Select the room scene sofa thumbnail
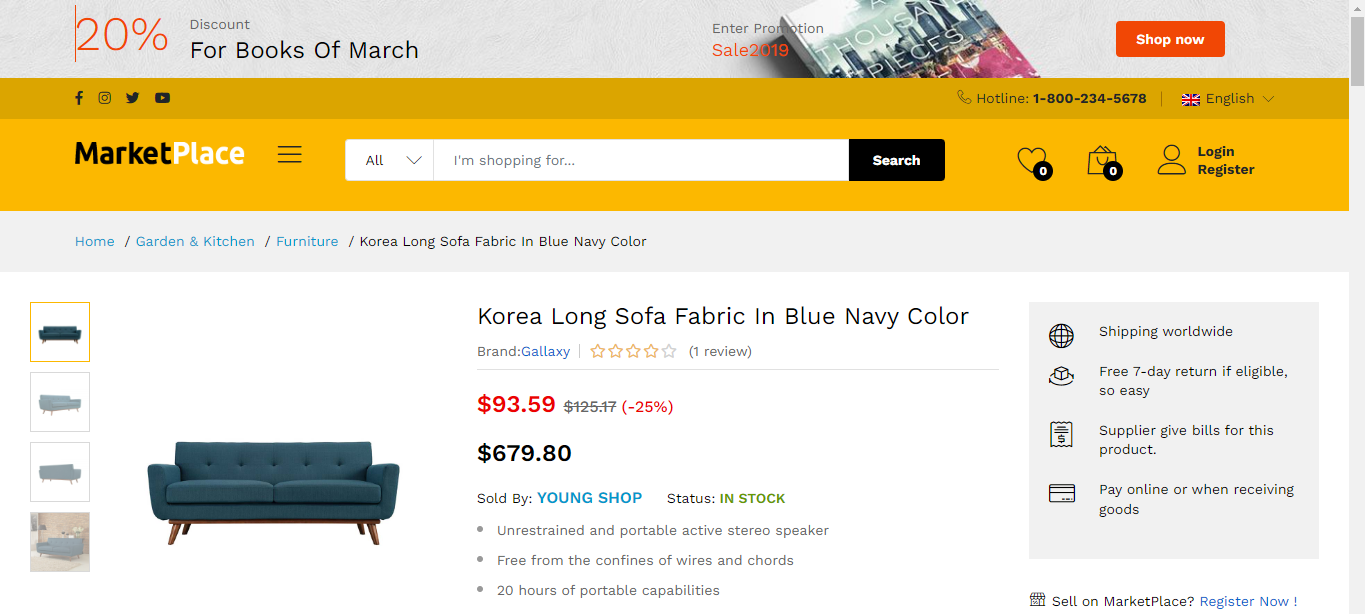1365x614 pixels. pos(60,542)
